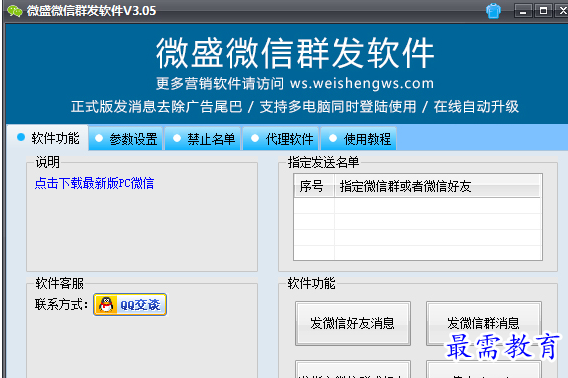Click first empty row in send list
Screen dimensions: 568x378
click(x=418, y=206)
